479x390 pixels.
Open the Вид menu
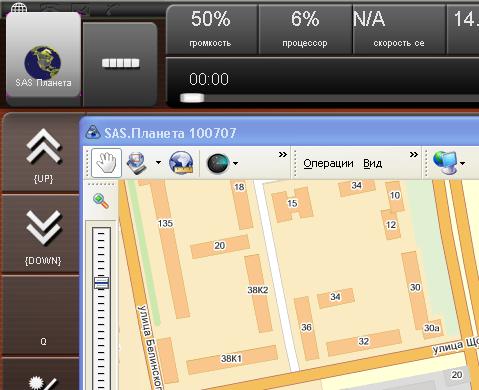click(372, 163)
